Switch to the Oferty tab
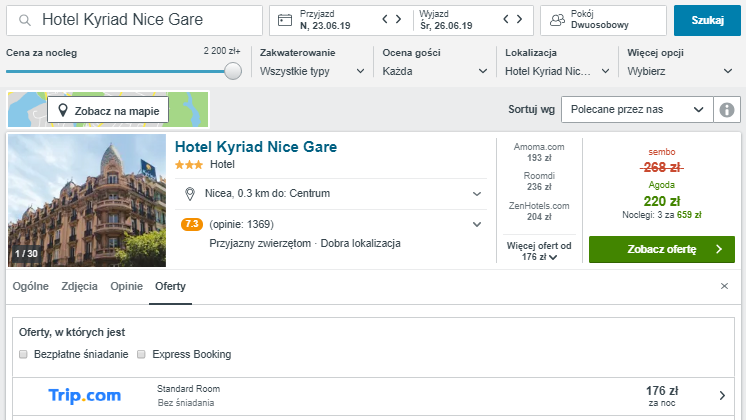This screenshot has height=420, width=746. (170, 286)
